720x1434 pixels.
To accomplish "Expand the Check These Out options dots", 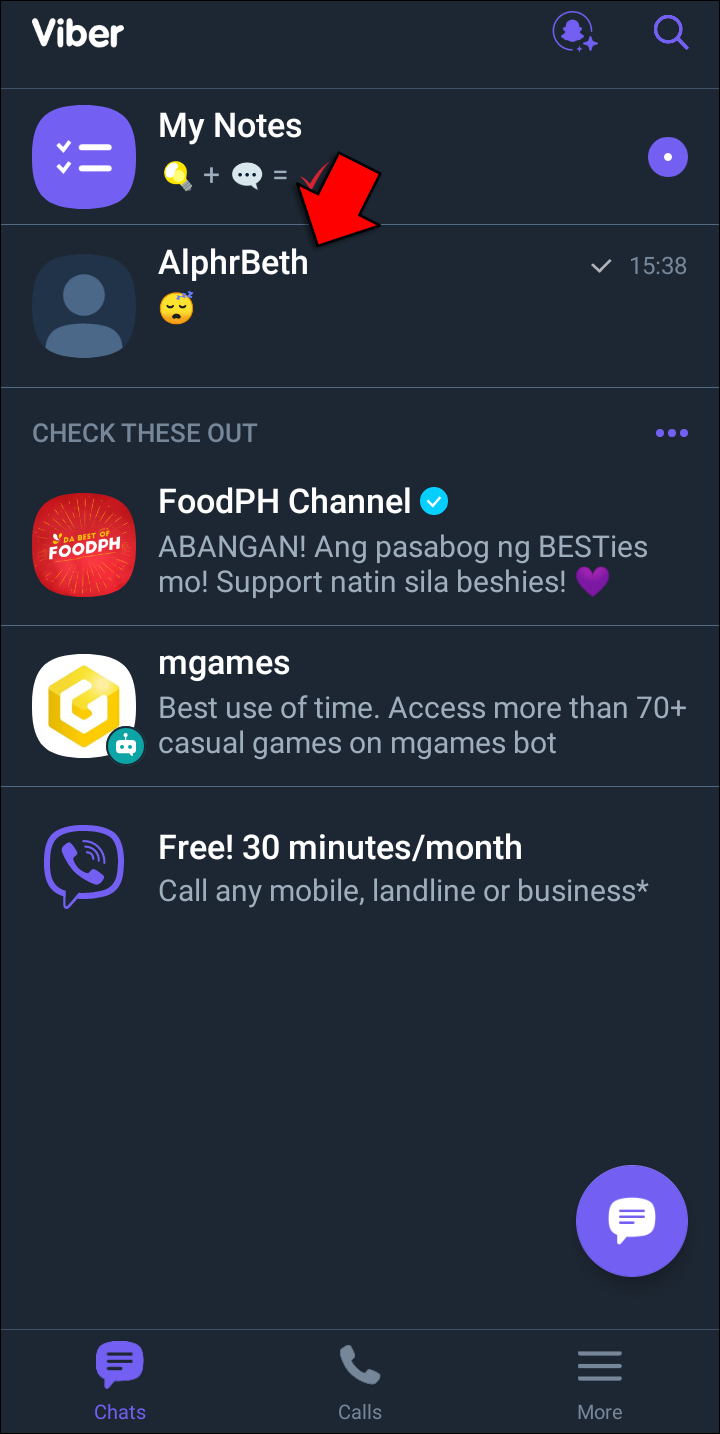I will coord(671,433).
